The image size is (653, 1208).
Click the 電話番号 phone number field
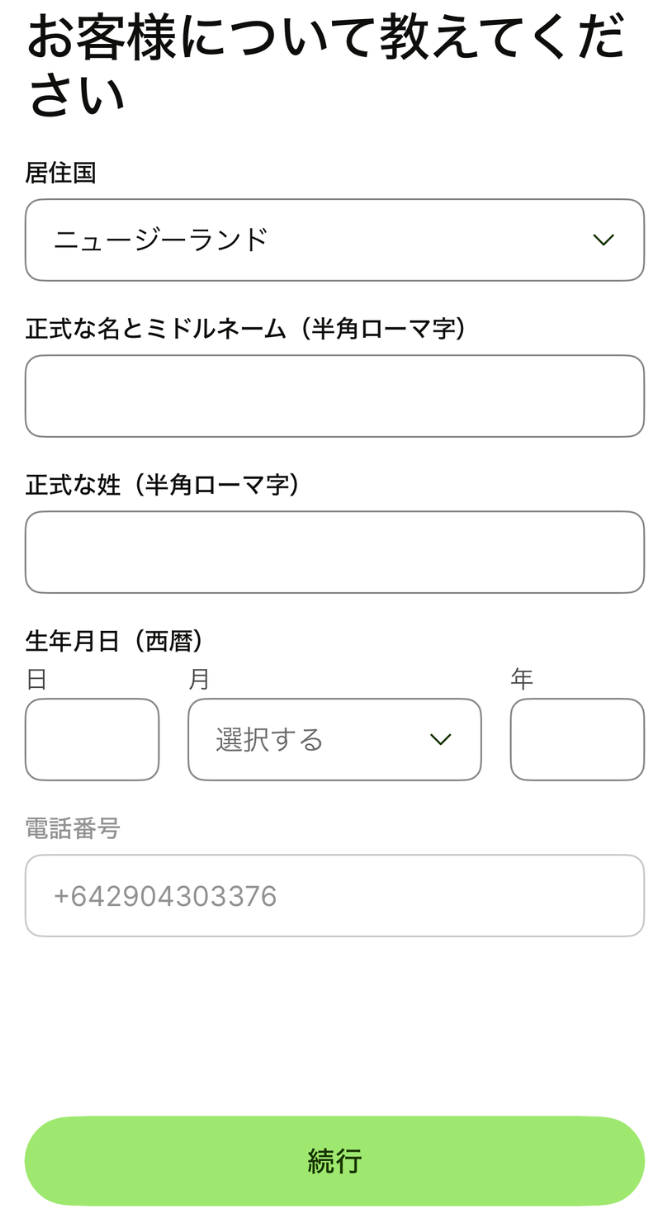point(334,896)
